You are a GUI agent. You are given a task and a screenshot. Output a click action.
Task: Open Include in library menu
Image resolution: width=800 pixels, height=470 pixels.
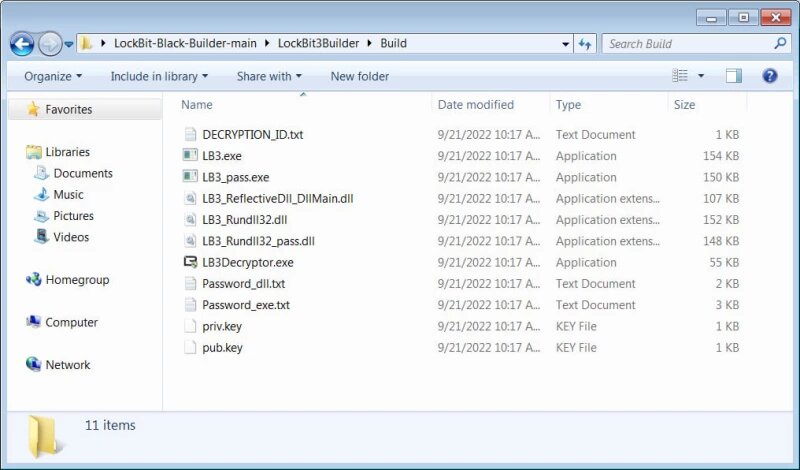pyautogui.click(x=159, y=76)
